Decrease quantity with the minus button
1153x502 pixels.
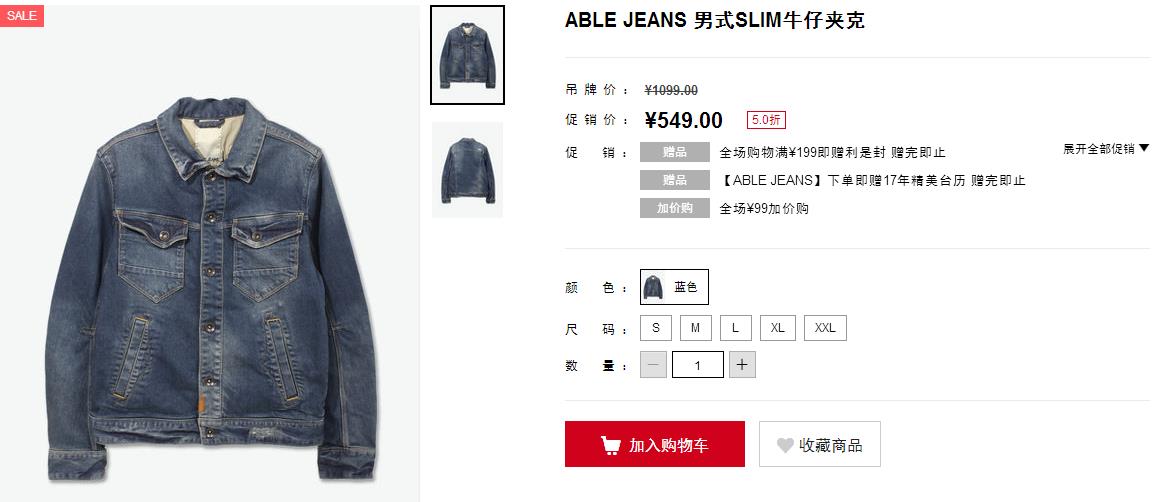pos(653,365)
